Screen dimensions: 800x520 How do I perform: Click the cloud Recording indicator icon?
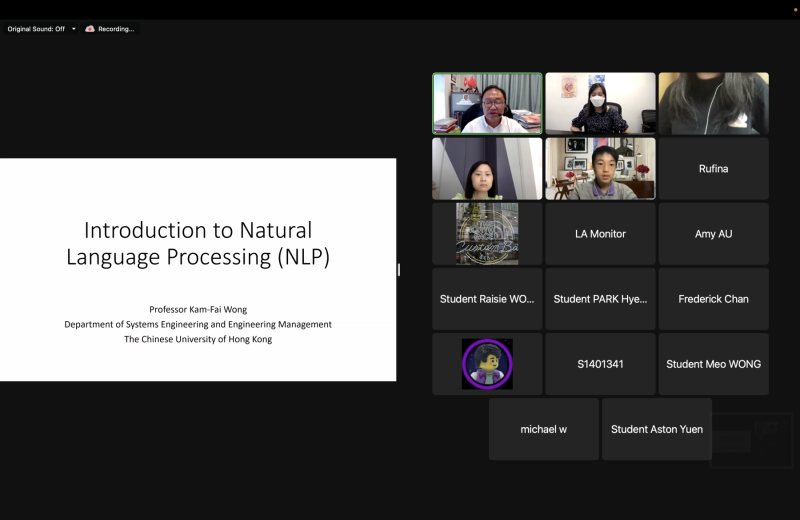pos(90,29)
